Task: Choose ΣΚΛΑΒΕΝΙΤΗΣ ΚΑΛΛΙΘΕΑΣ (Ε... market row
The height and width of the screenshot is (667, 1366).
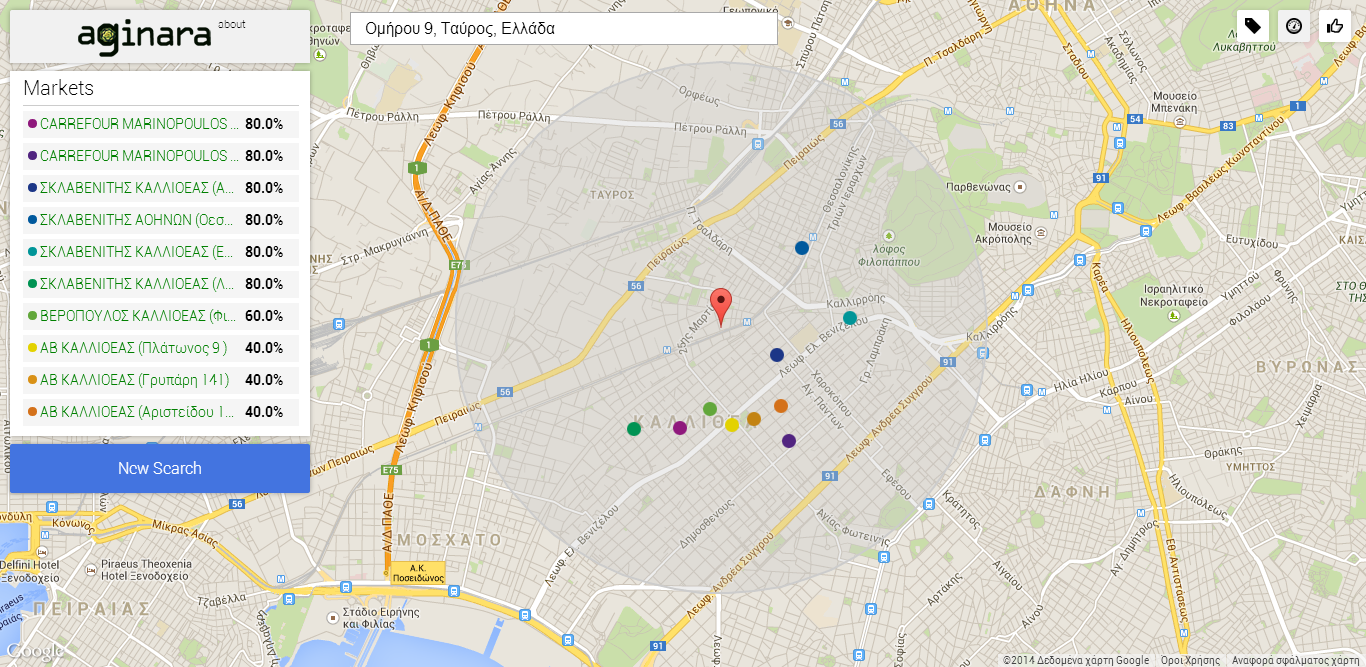Action: point(161,252)
